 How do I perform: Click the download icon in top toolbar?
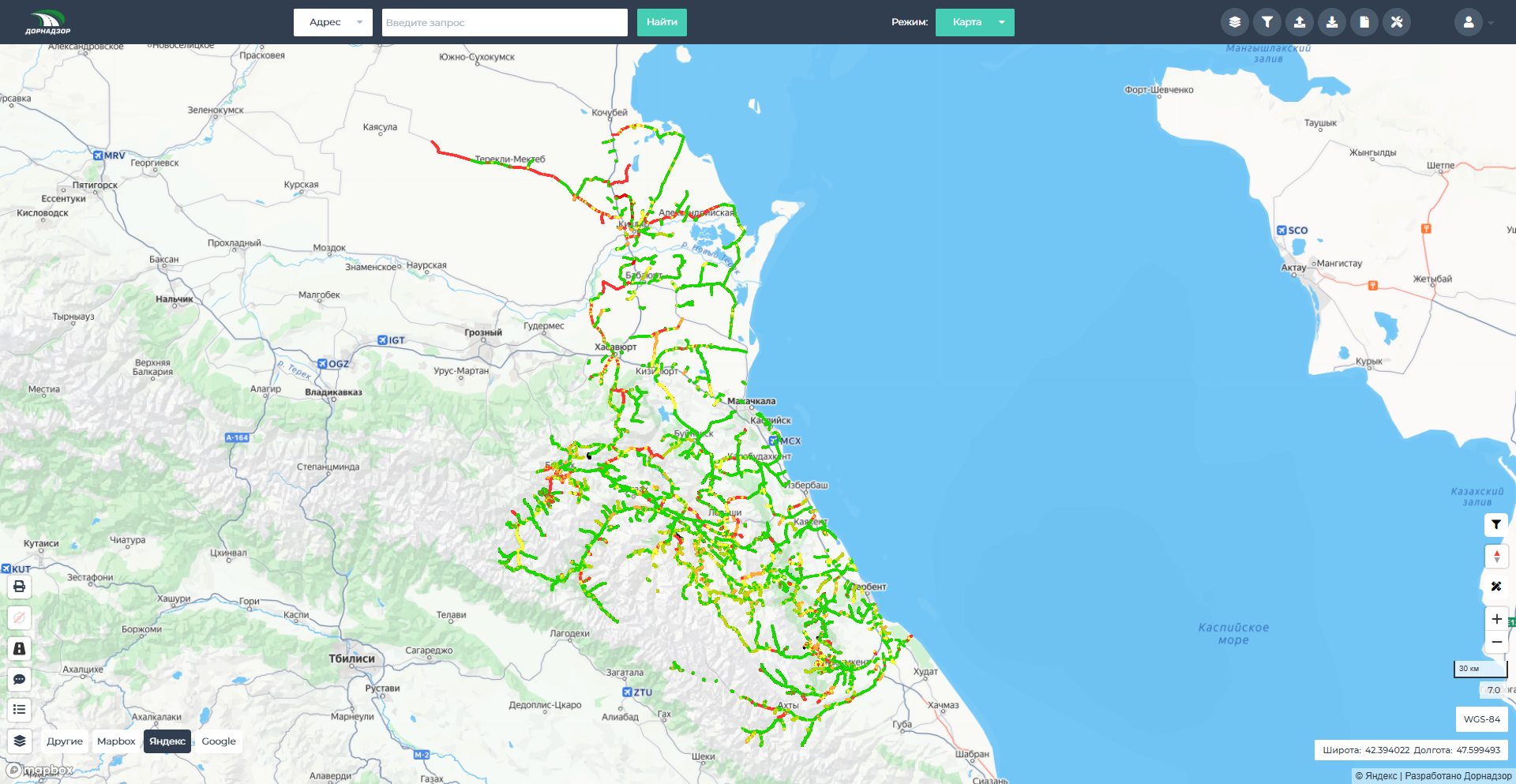tap(1332, 22)
